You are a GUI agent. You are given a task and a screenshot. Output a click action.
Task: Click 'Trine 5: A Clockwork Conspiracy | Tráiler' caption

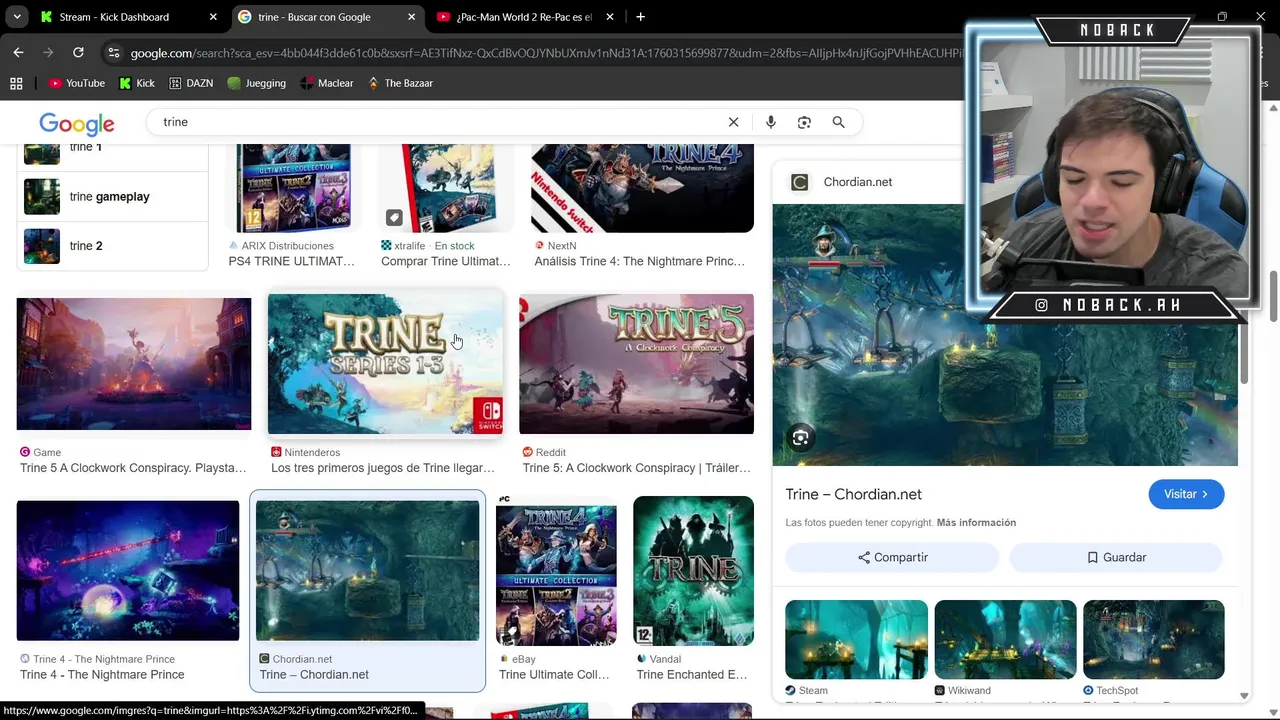click(x=637, y=468)
